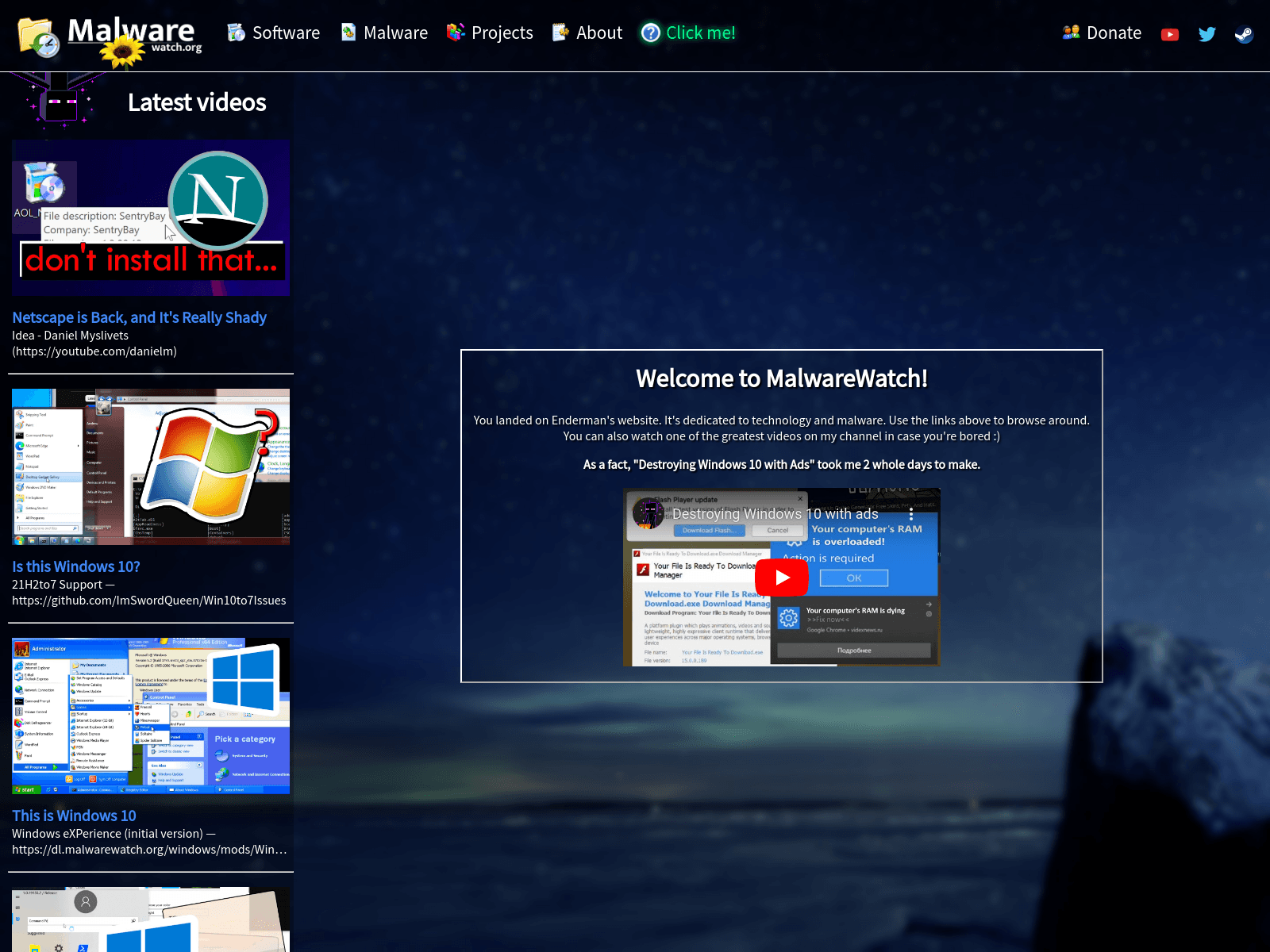Viewport: 1270px width, 952px height.
Task: Play the embedded YouTube video
Action: [782, 578]
